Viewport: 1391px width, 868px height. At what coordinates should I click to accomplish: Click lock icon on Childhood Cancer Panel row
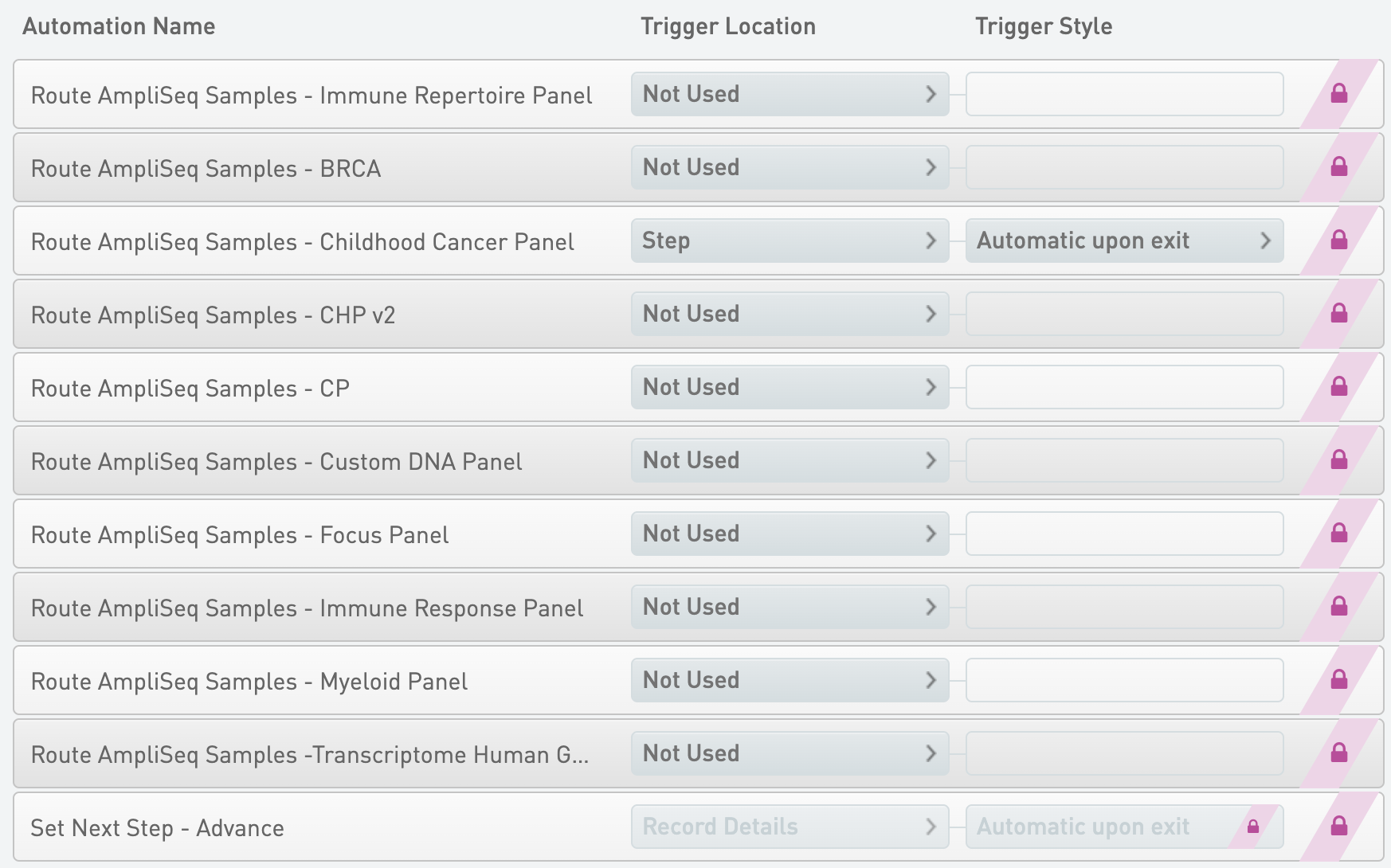[1338, 240]
